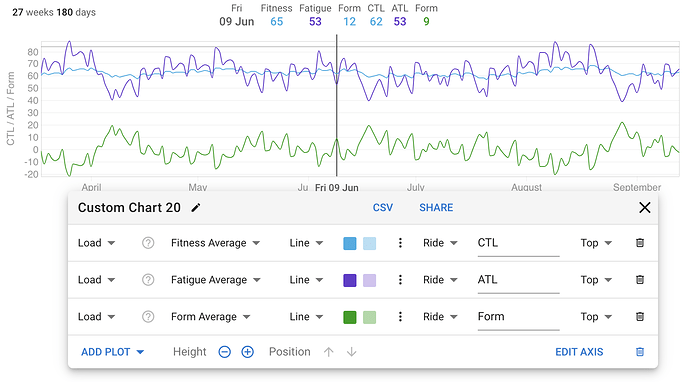
Task: Change Line plot style for Form row
Action: 306,317
